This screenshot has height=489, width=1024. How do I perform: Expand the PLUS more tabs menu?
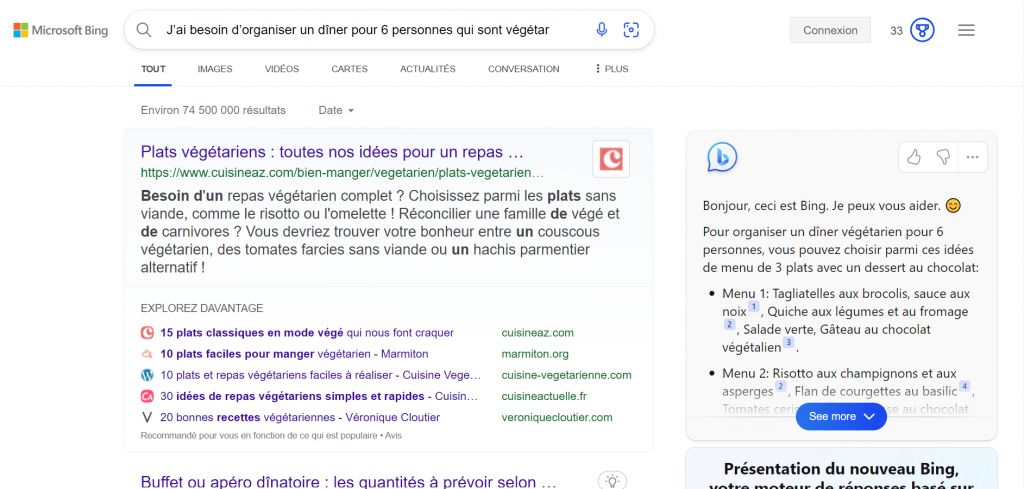coord(611,69)
